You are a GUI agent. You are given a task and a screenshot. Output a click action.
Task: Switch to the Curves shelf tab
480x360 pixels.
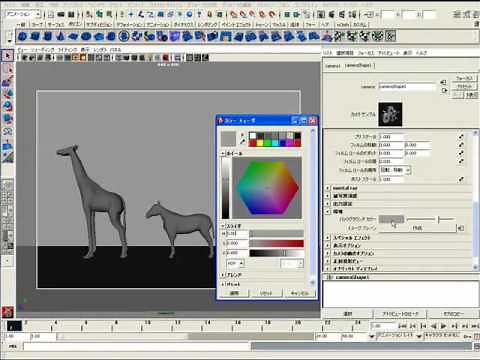tap(37, 24)
